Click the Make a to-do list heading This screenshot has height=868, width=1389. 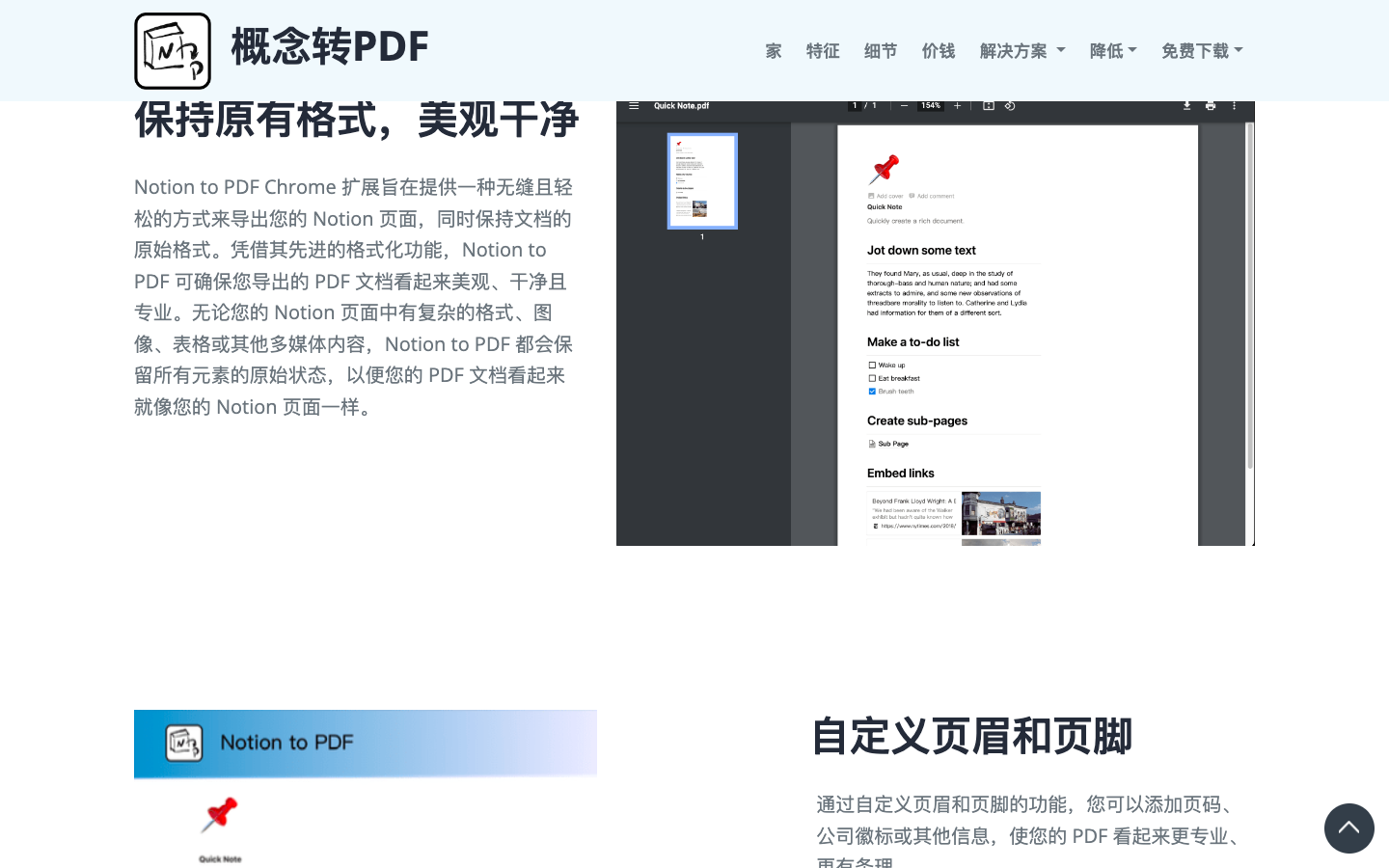point(912,342)
